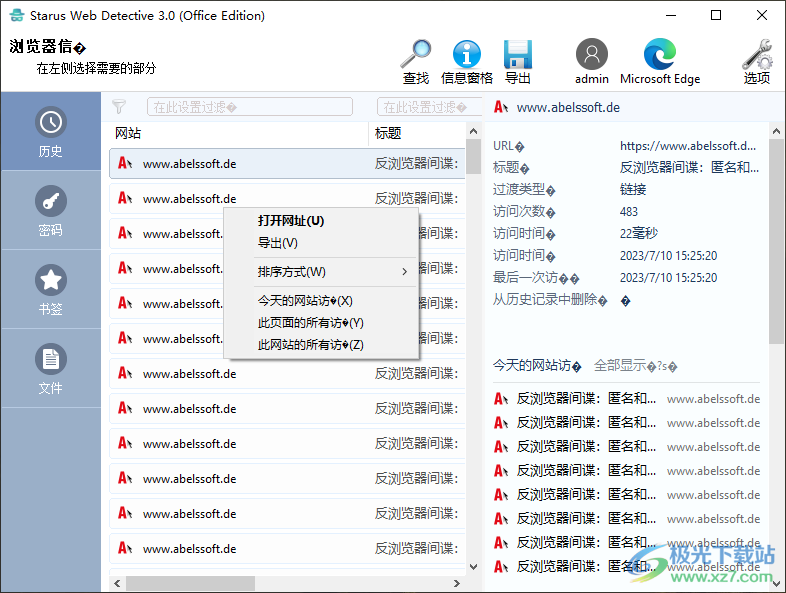Switch to the 历史 history section
The width and height of the screenshot is (786, 593).
[51, 132]
